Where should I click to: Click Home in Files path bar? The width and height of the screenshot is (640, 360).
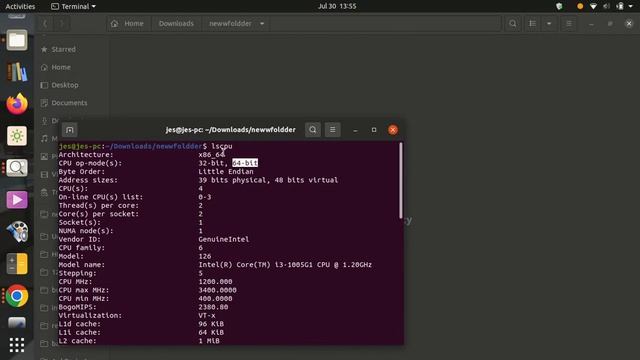click(127, 24)
